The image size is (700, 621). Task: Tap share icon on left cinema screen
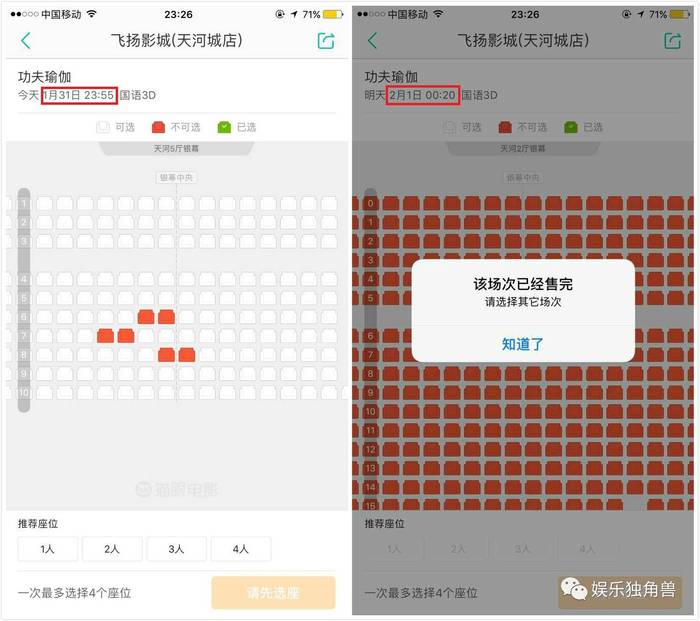[x=326, y=41]
